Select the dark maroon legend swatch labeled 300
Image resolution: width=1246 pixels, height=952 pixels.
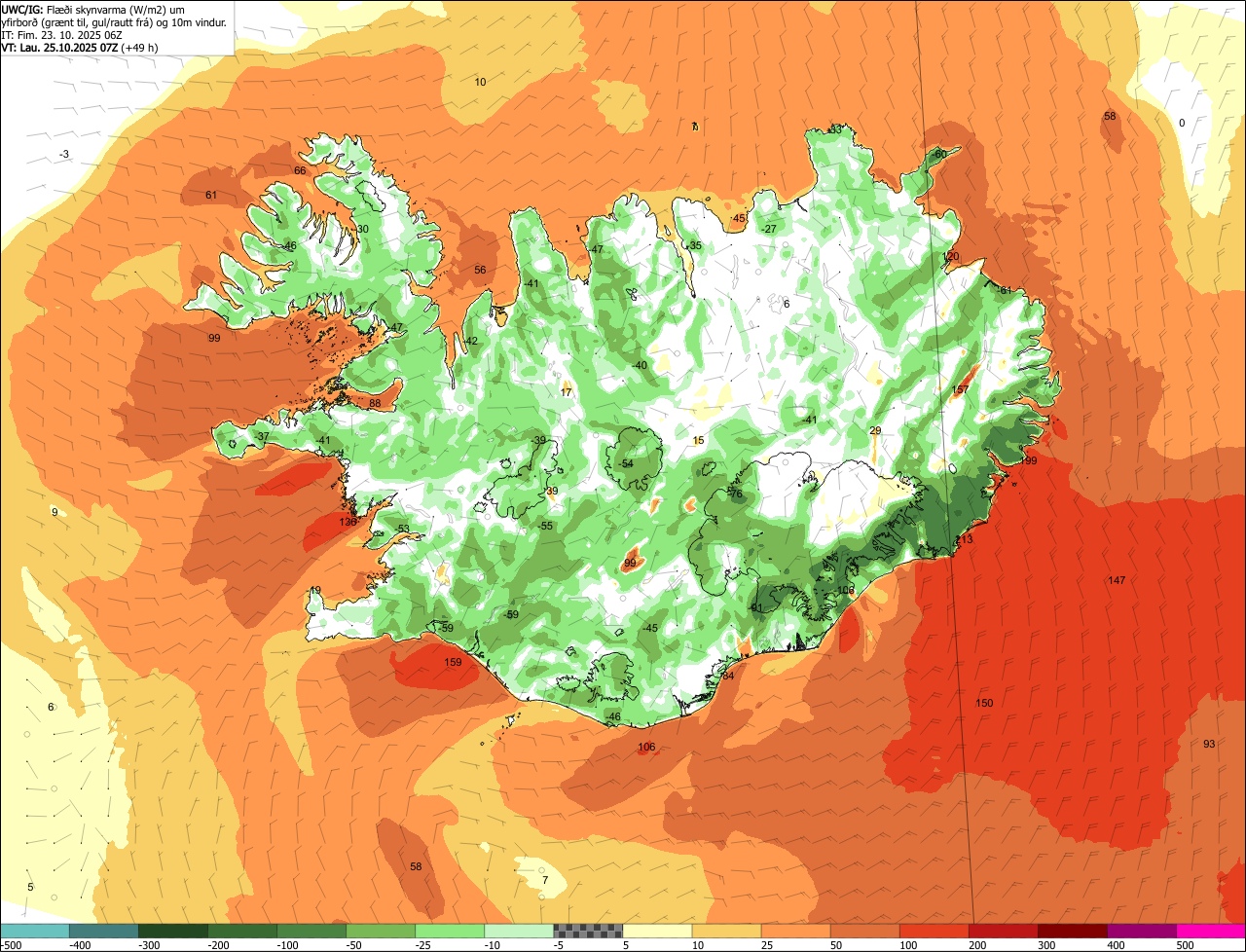click(1072, 931)
